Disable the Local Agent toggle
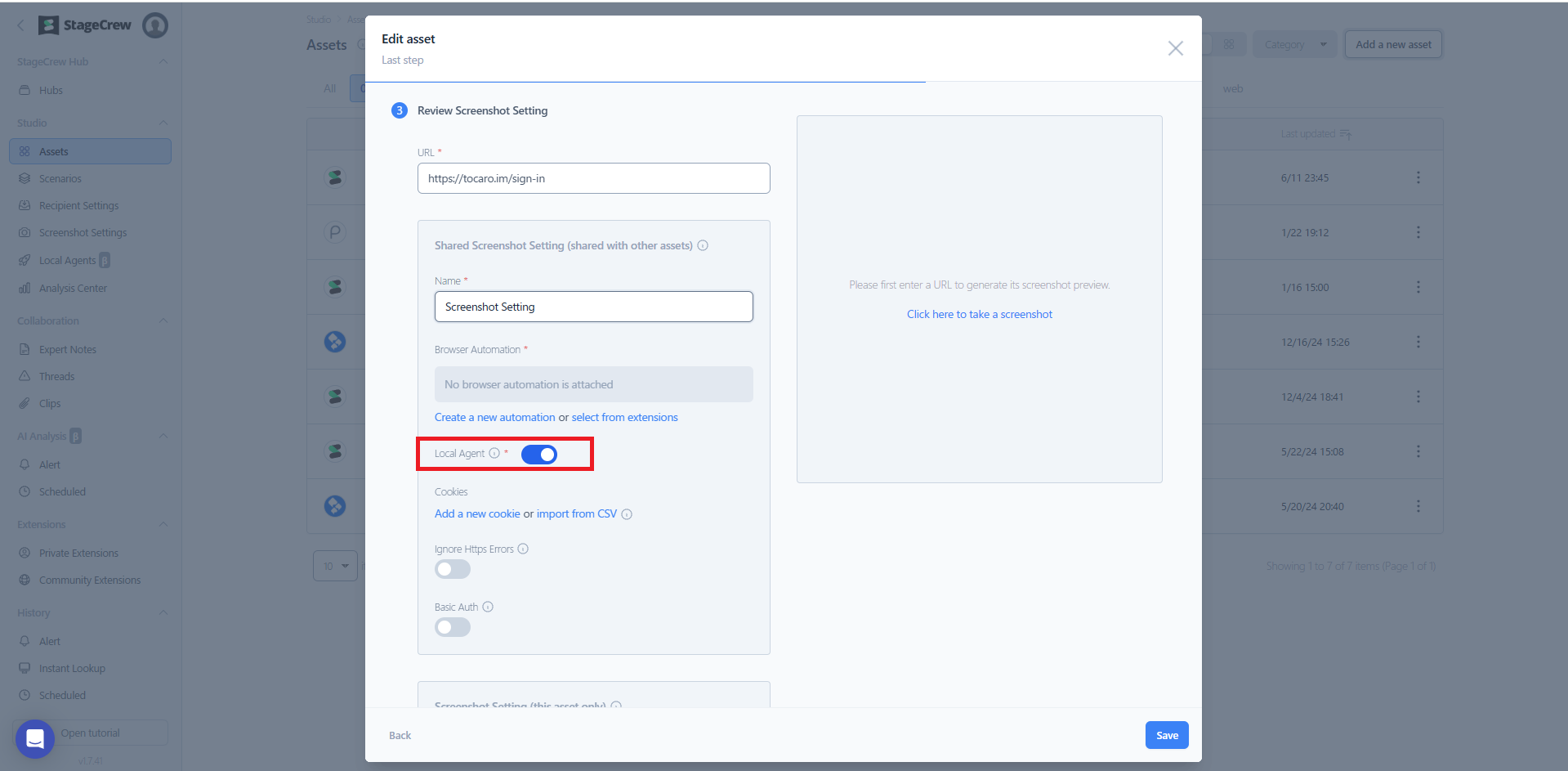 click(x=539, y=455)
